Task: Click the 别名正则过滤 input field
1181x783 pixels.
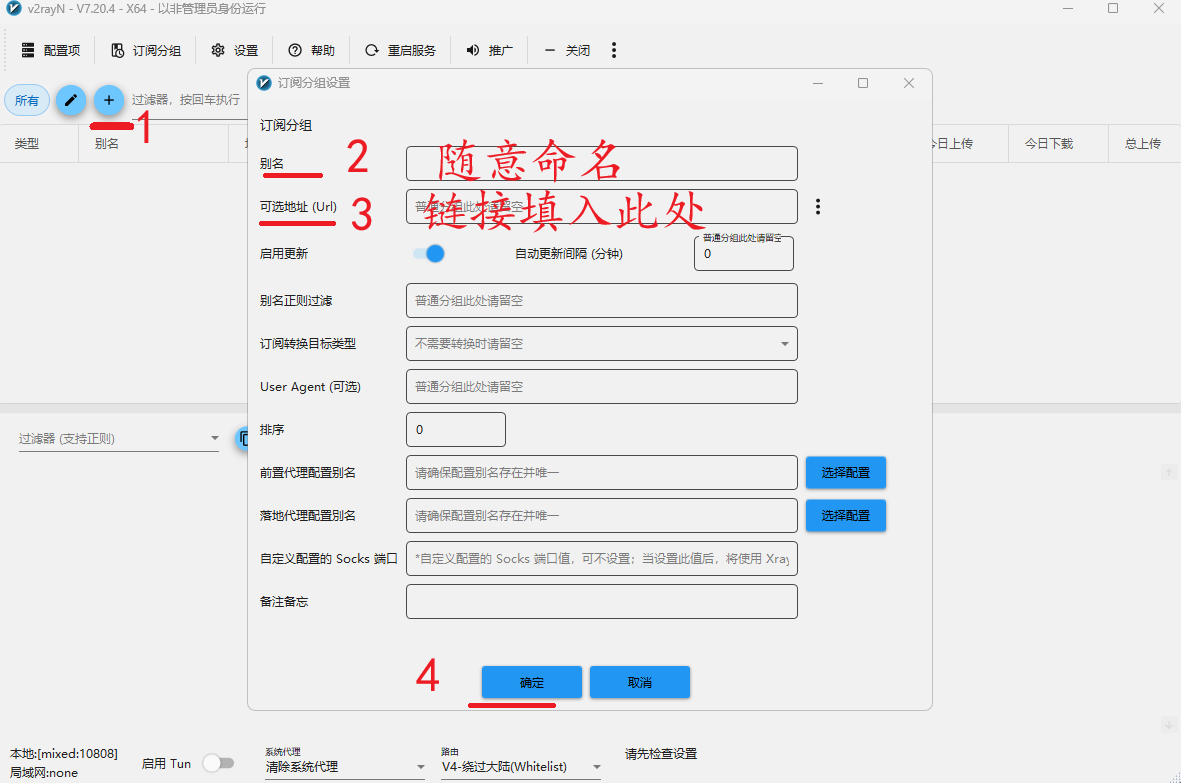Action: tap(602, 300)
